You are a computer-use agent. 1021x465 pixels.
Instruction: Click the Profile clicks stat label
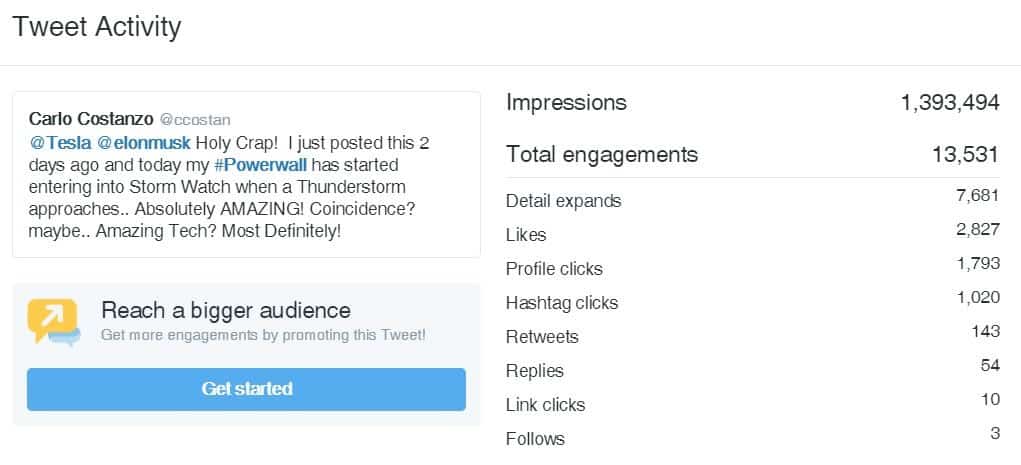(554, 269)
